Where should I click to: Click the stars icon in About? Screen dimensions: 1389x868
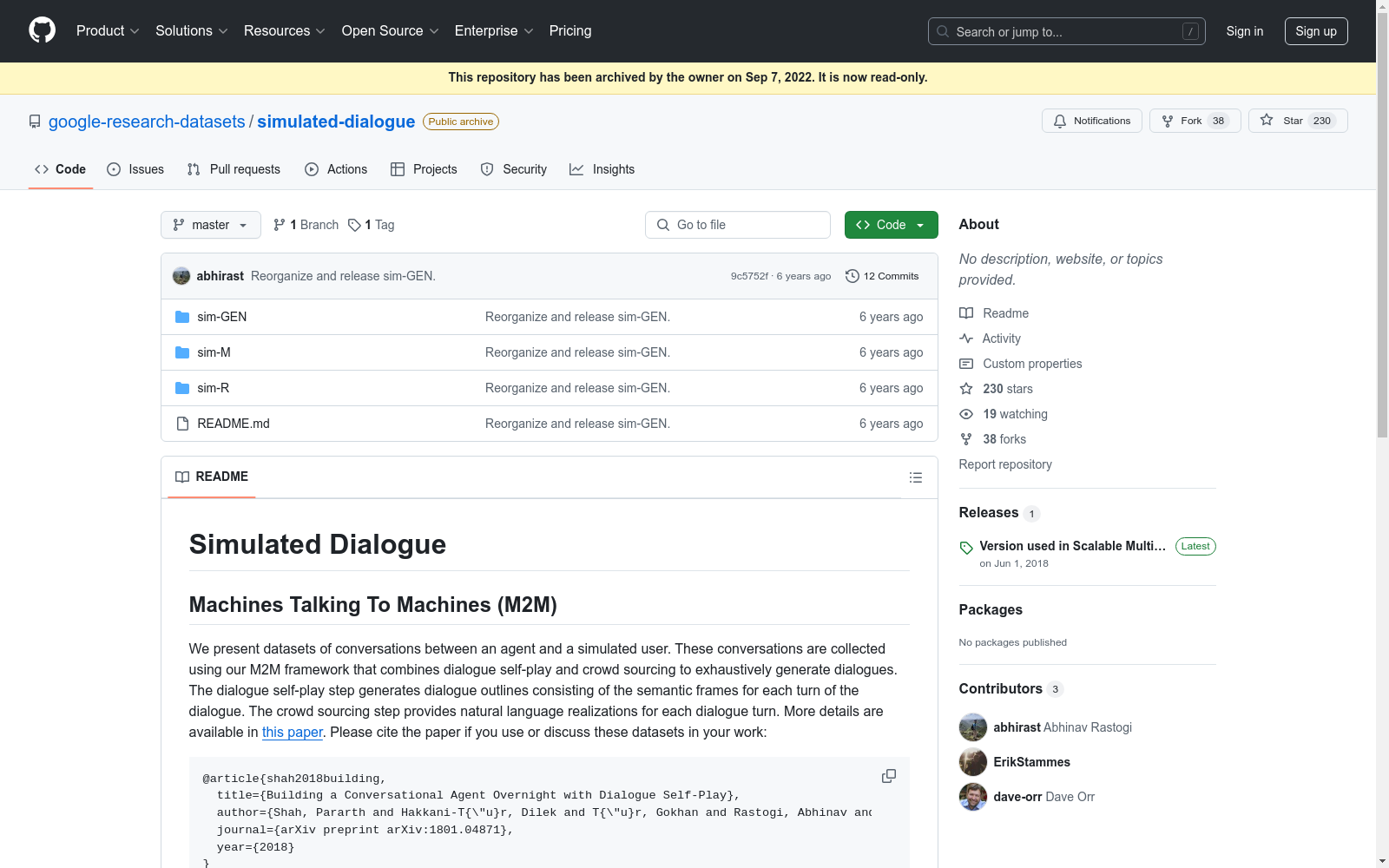click(x=966, y=389)
